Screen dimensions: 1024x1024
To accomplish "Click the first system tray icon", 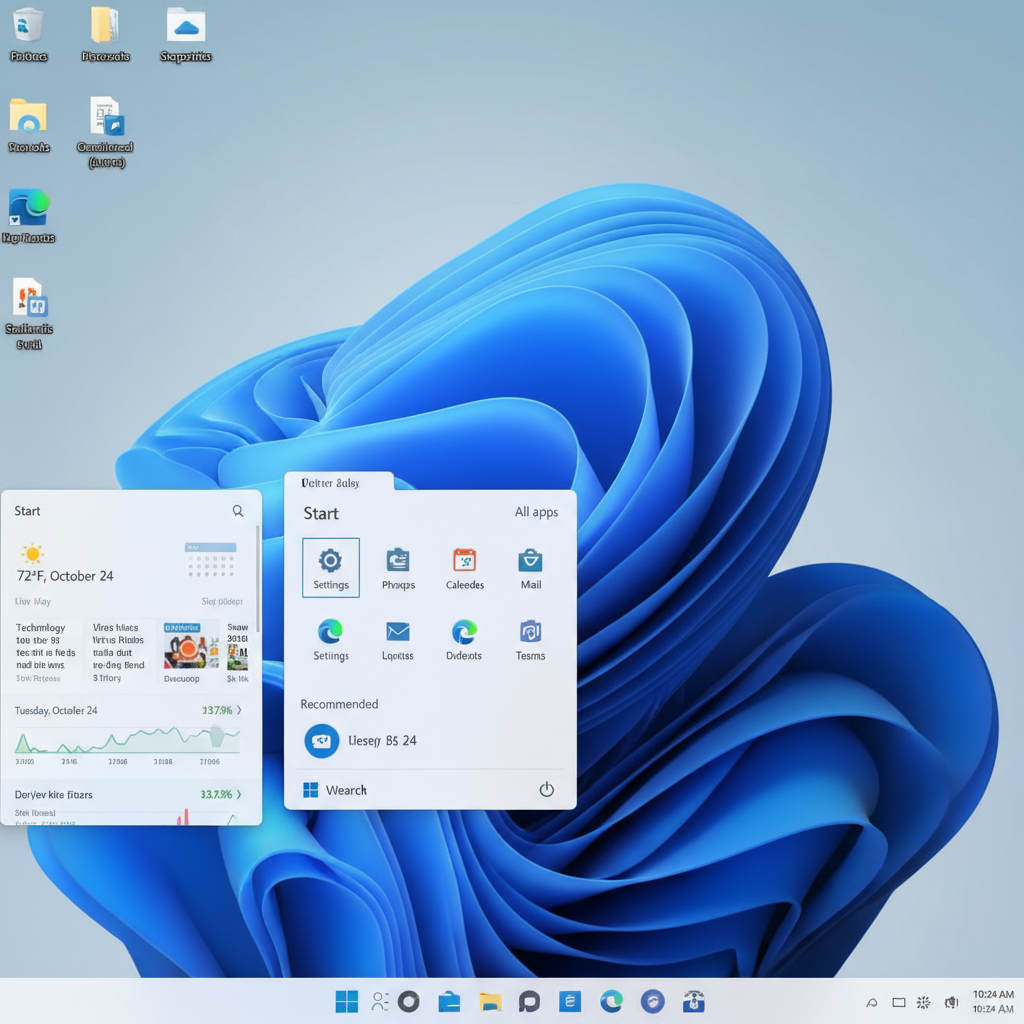I will (x=872, y=1002).
